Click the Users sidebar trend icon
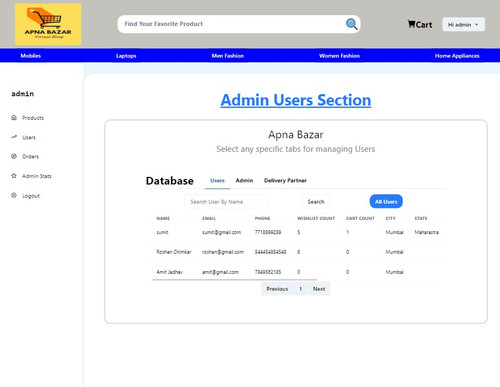The image size is (500, 387). tap(14, 137)
